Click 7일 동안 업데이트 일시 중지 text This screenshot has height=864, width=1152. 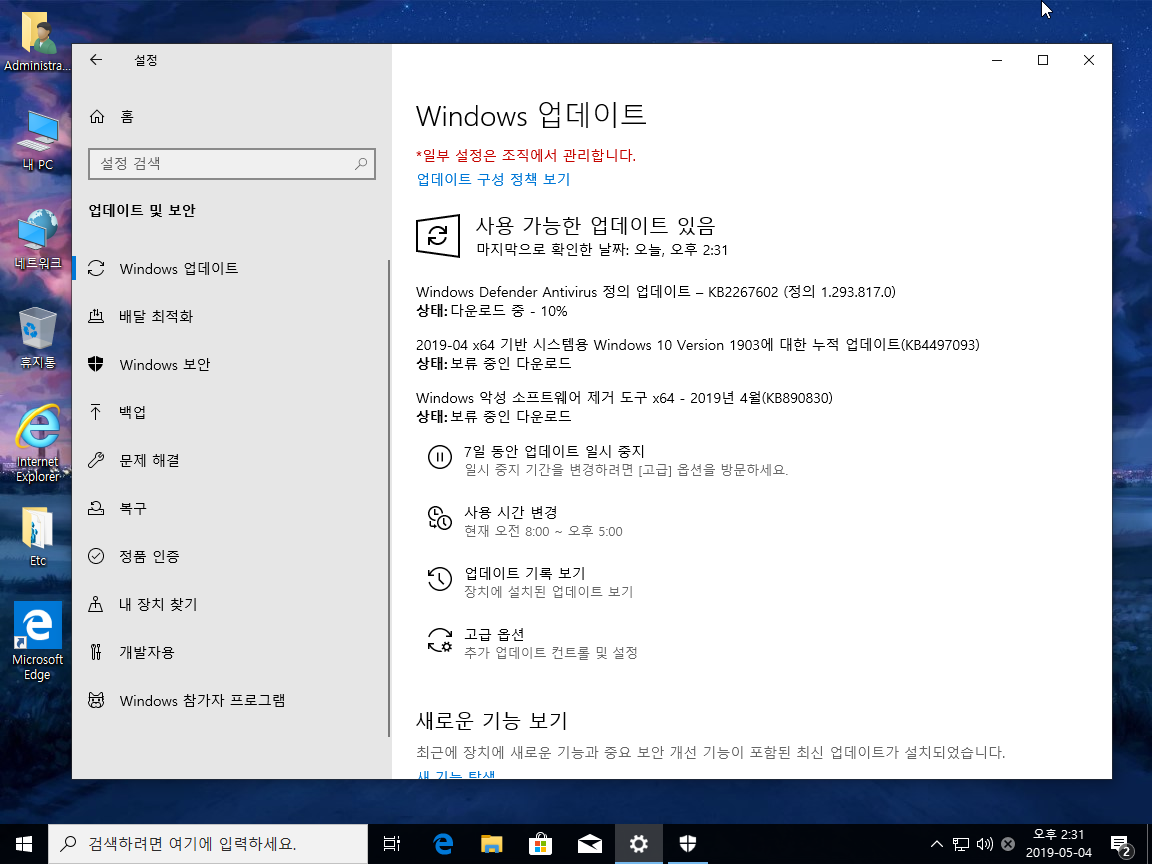click(x=554, y=452)
